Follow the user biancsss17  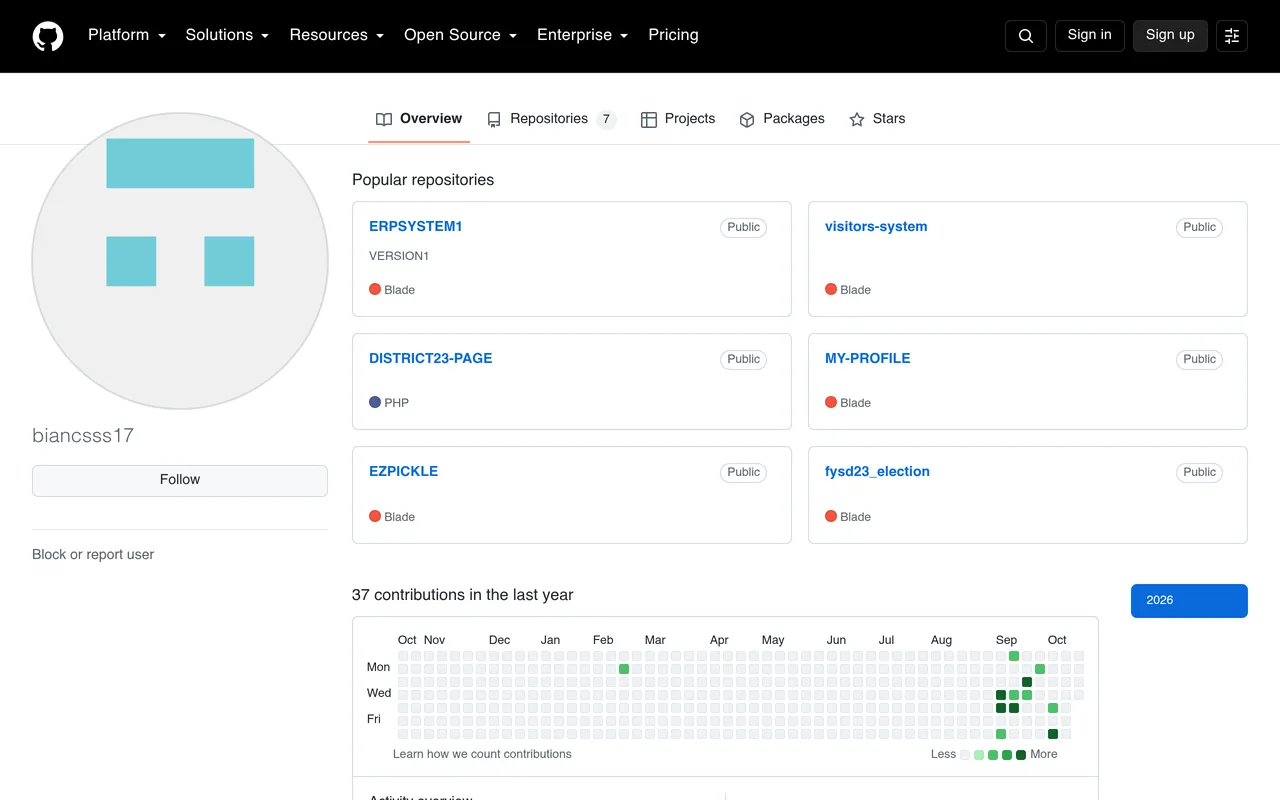(x=180, y=480)
